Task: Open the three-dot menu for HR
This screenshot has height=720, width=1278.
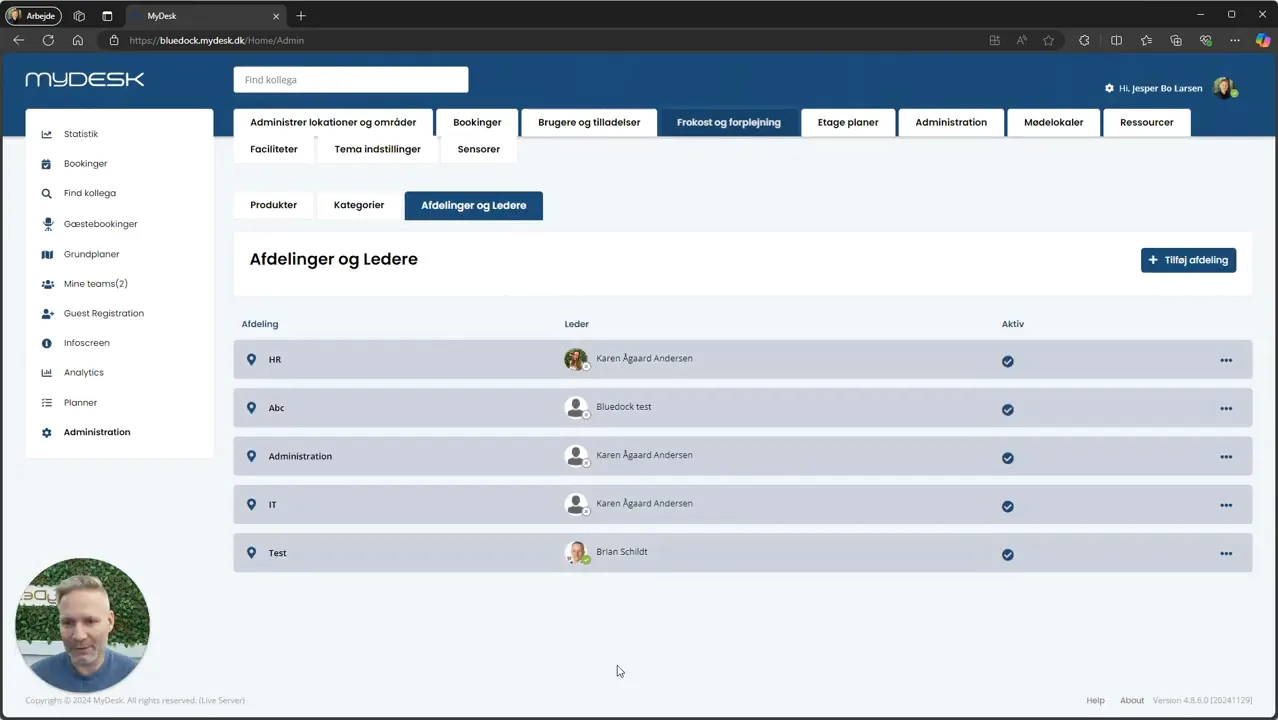Action: [1226, 360]
